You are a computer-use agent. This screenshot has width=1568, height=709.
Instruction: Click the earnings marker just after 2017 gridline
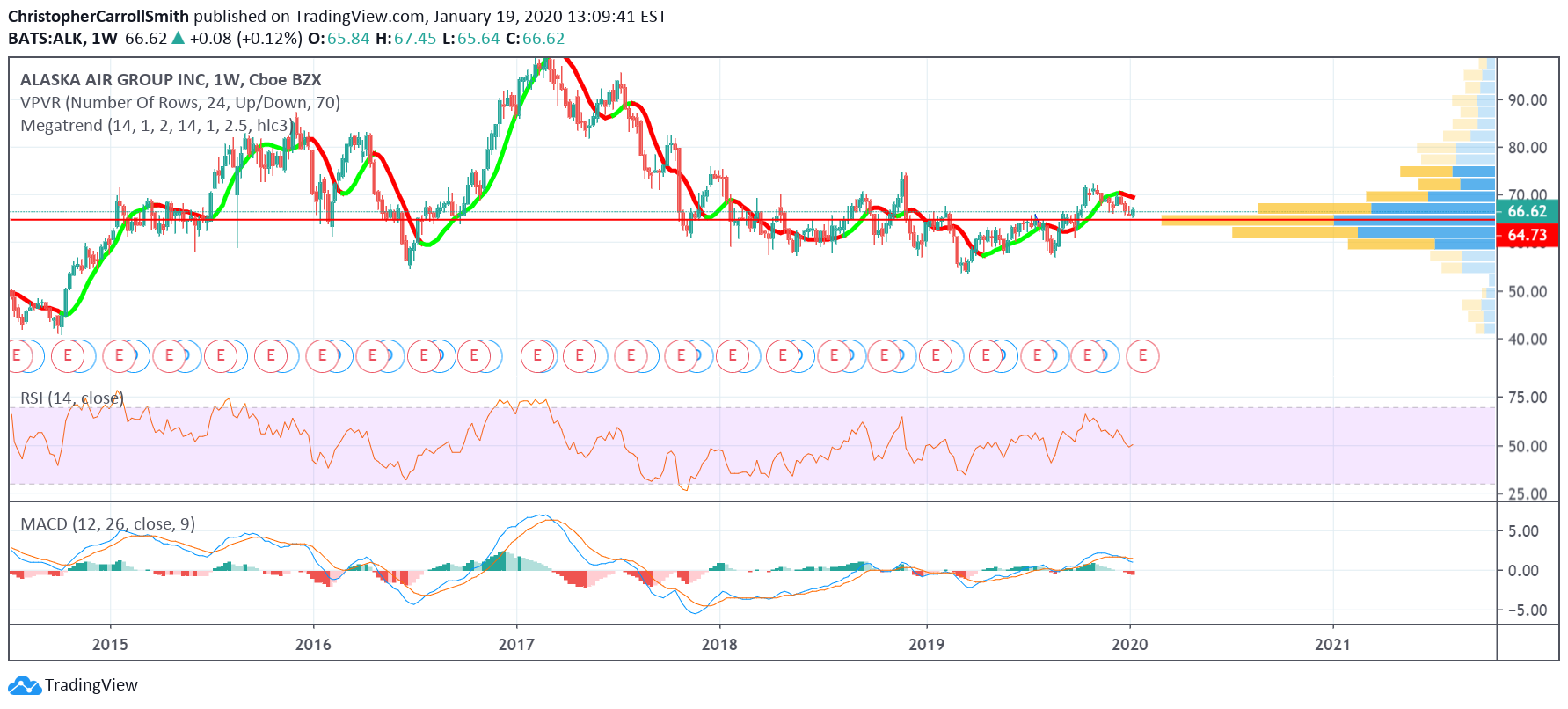(x=537, y=356)
